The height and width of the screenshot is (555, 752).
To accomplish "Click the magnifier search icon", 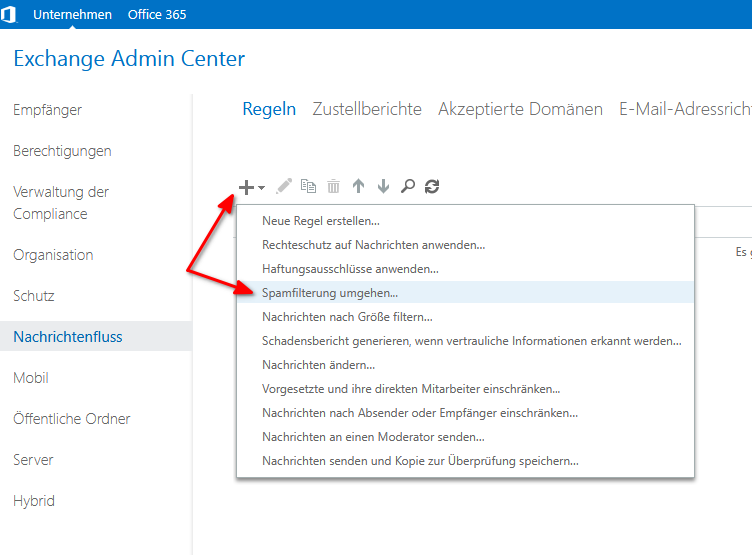I will (x=407, y=187).
